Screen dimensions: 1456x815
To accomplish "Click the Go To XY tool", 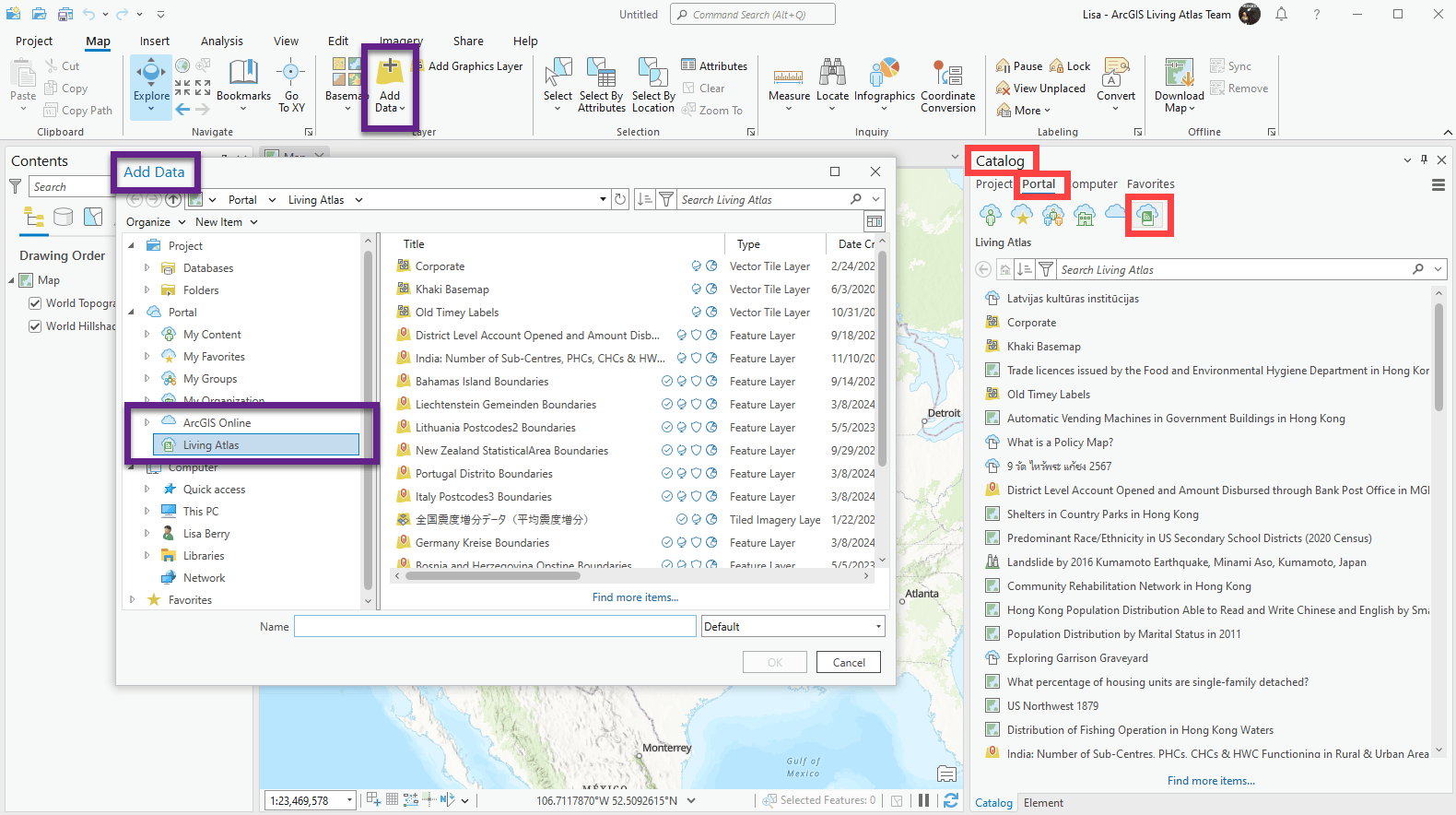I will (x=291, y=86).
